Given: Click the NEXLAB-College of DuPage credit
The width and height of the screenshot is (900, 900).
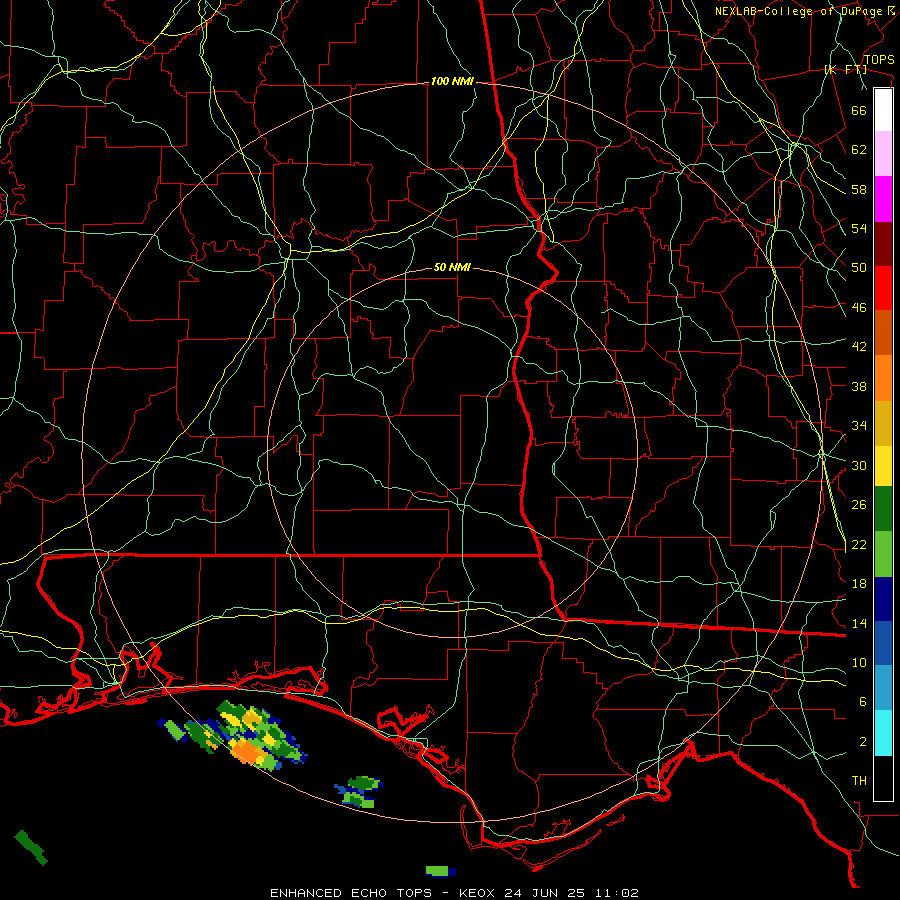Looking at the screenshot, I should [x=804, y=11].
